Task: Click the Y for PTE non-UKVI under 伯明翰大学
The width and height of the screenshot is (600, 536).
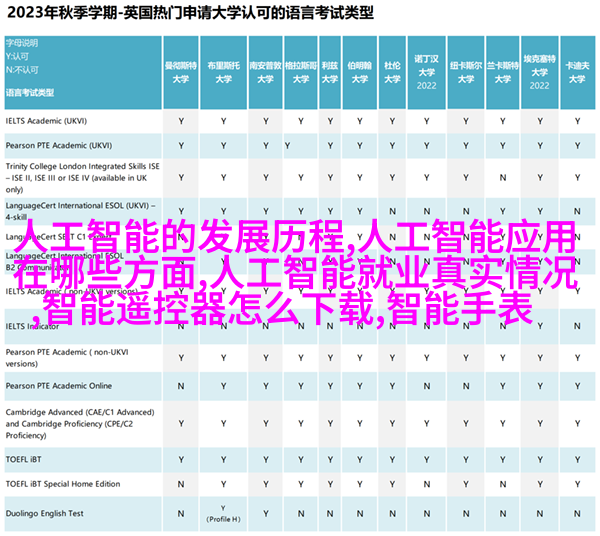Action: [360, 358]
